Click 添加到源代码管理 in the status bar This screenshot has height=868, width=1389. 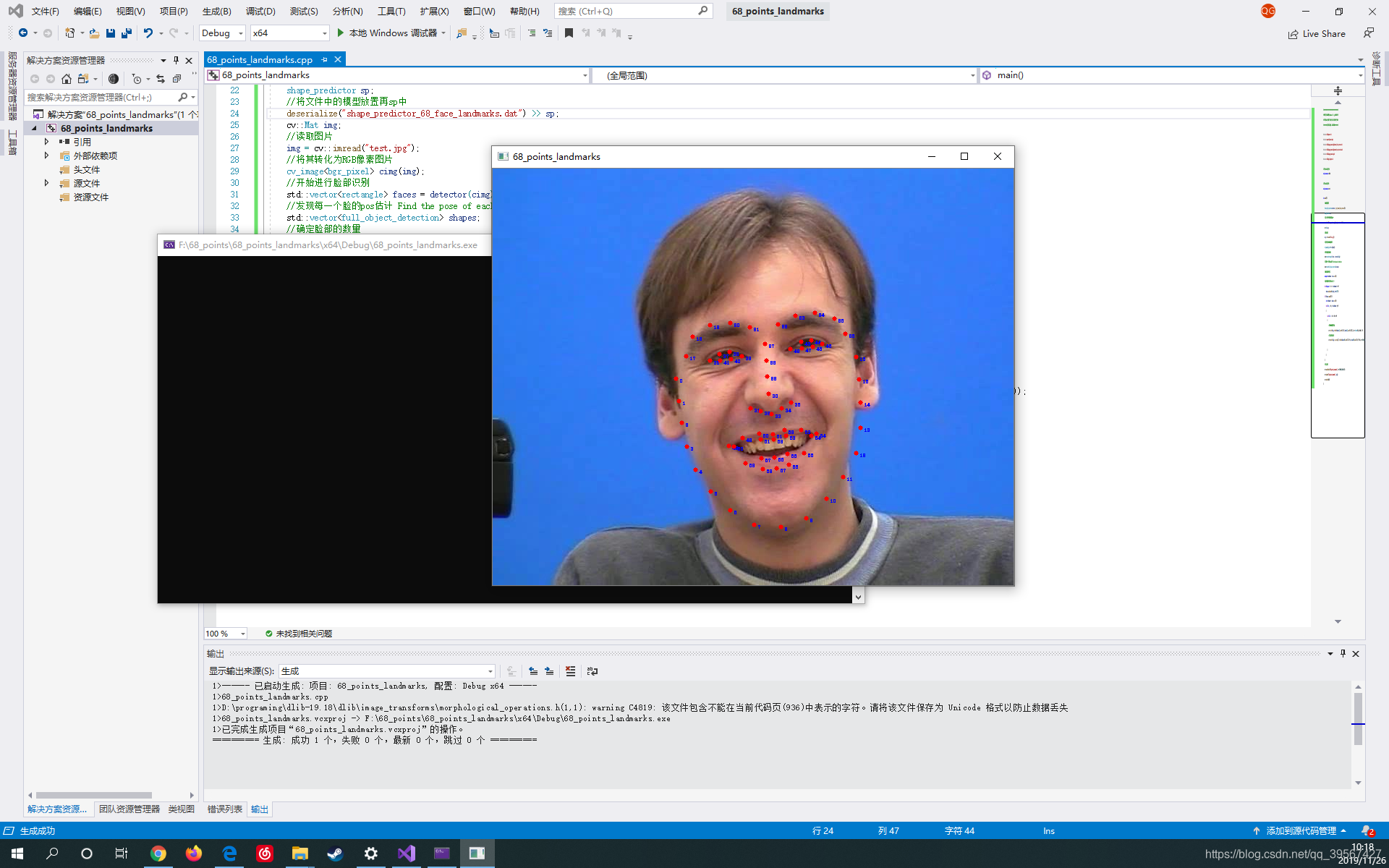coord(1300,831)
